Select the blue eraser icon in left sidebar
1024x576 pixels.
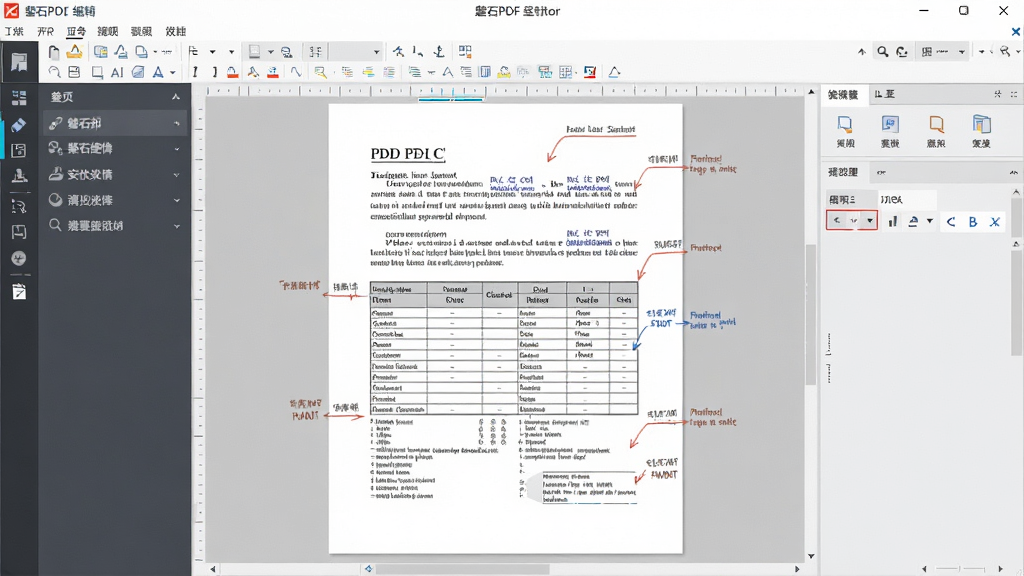(x=19, y=125)
